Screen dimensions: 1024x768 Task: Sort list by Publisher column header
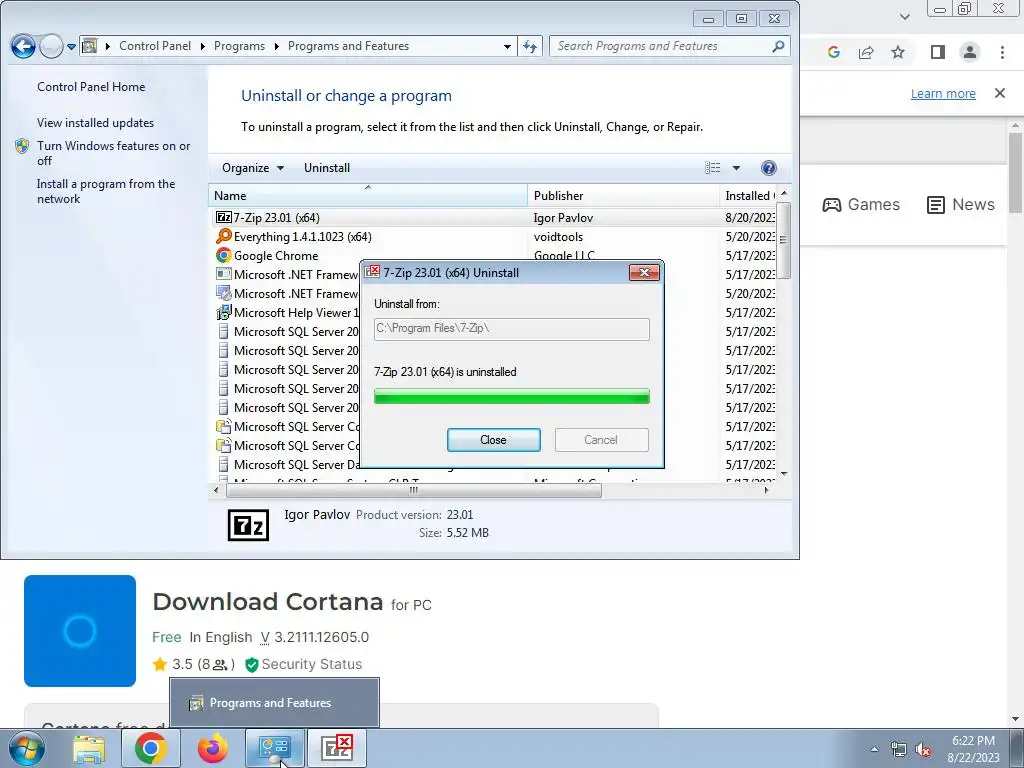tap(623, 195)
